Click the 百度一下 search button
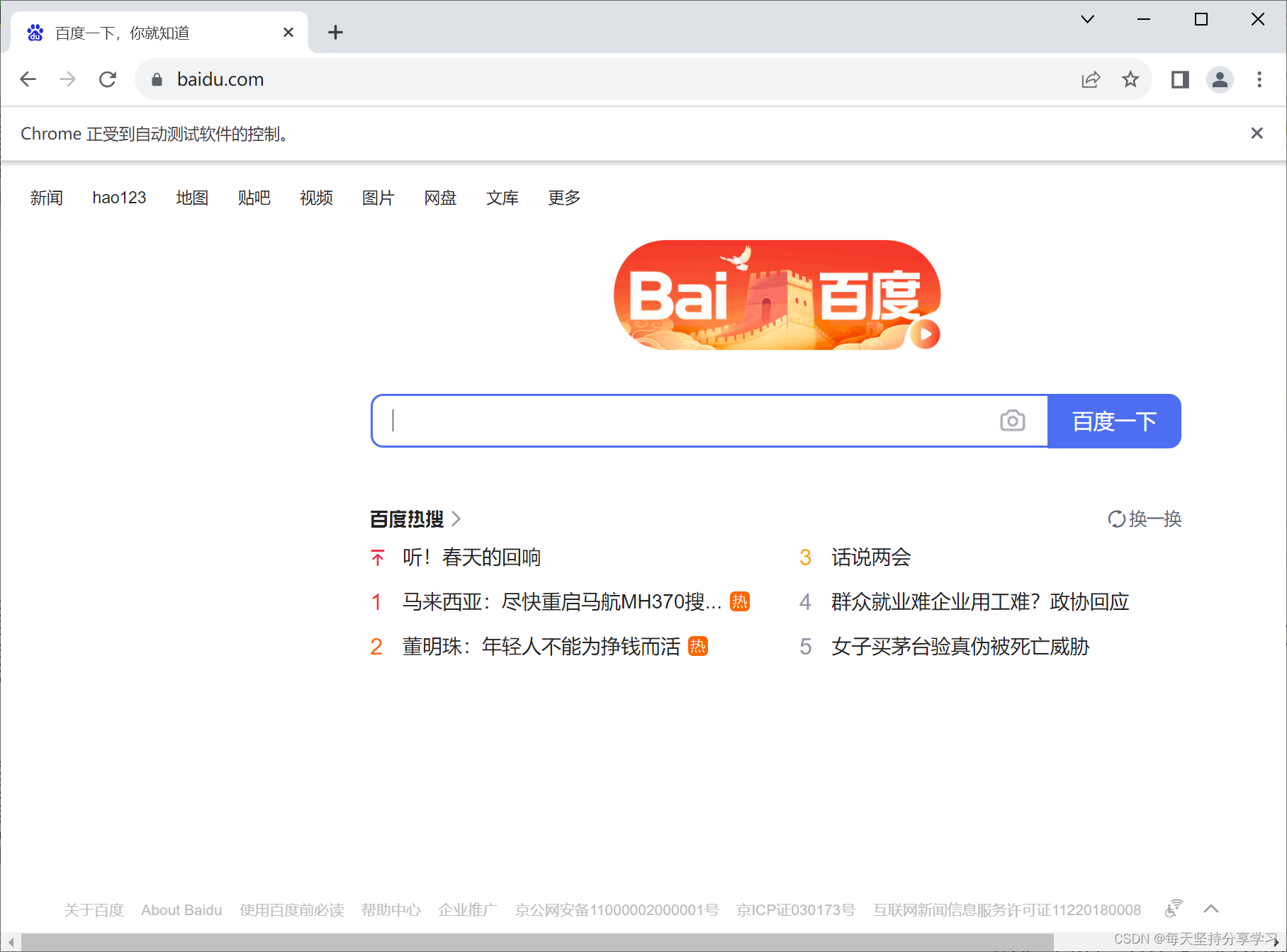The height and width of the screenshot is (952, 1287). tap(1114, 421)
